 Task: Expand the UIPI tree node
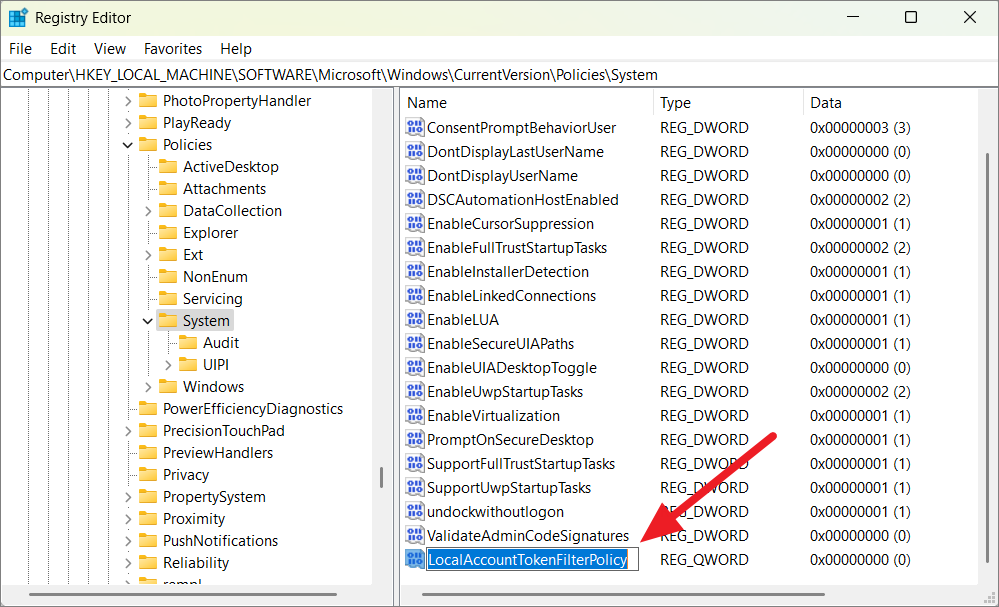[x=168, y=365]
